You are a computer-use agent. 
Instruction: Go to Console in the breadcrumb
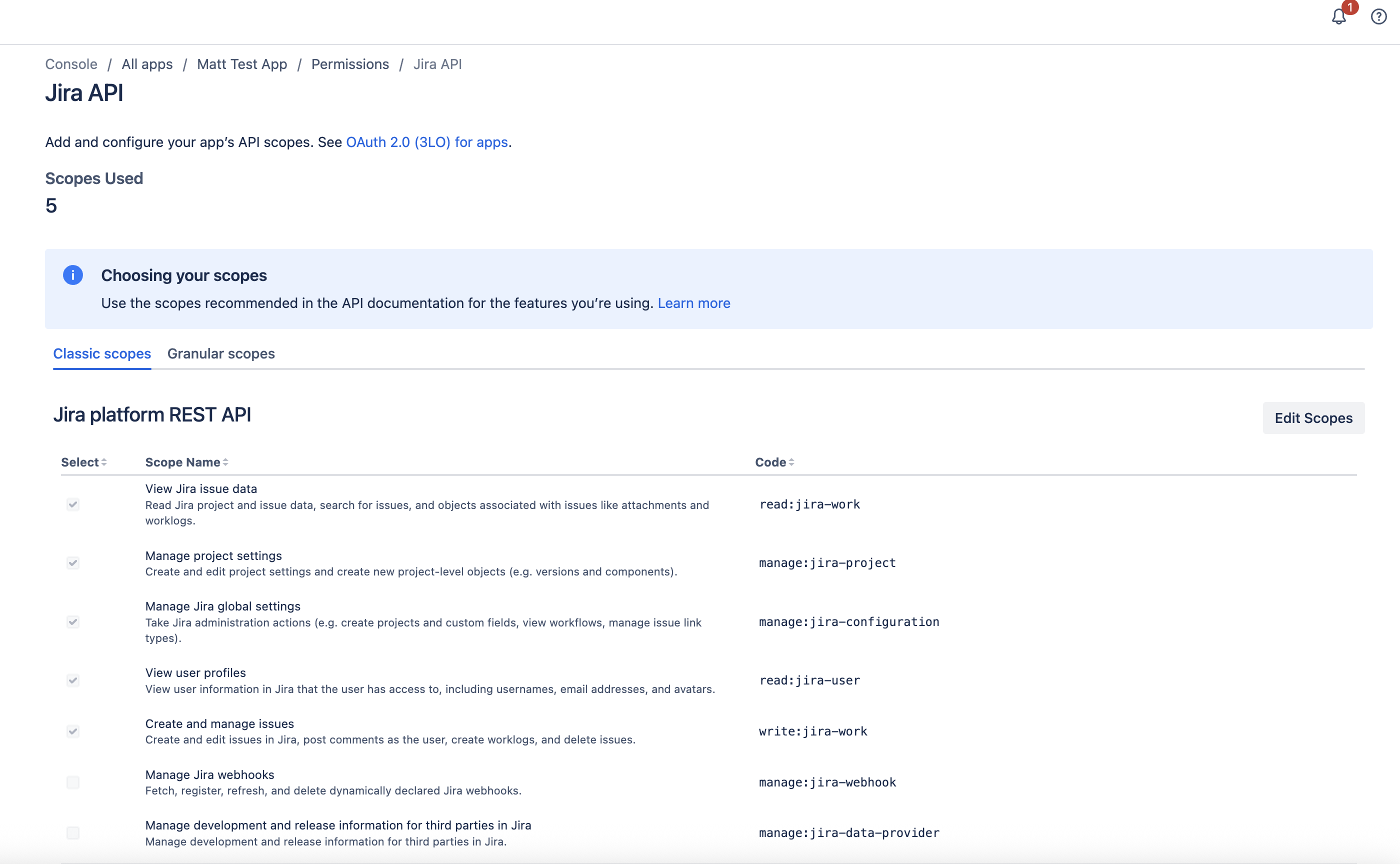[x=71, y=64]
